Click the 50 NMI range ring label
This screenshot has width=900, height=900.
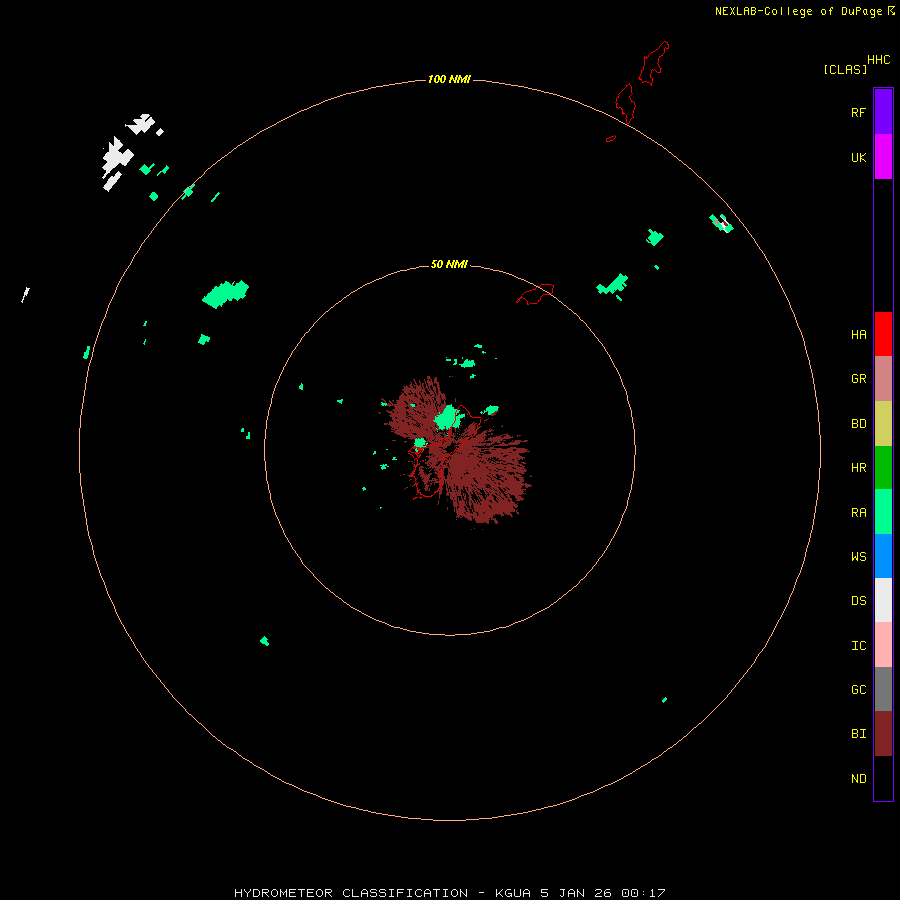pos(449,264)
